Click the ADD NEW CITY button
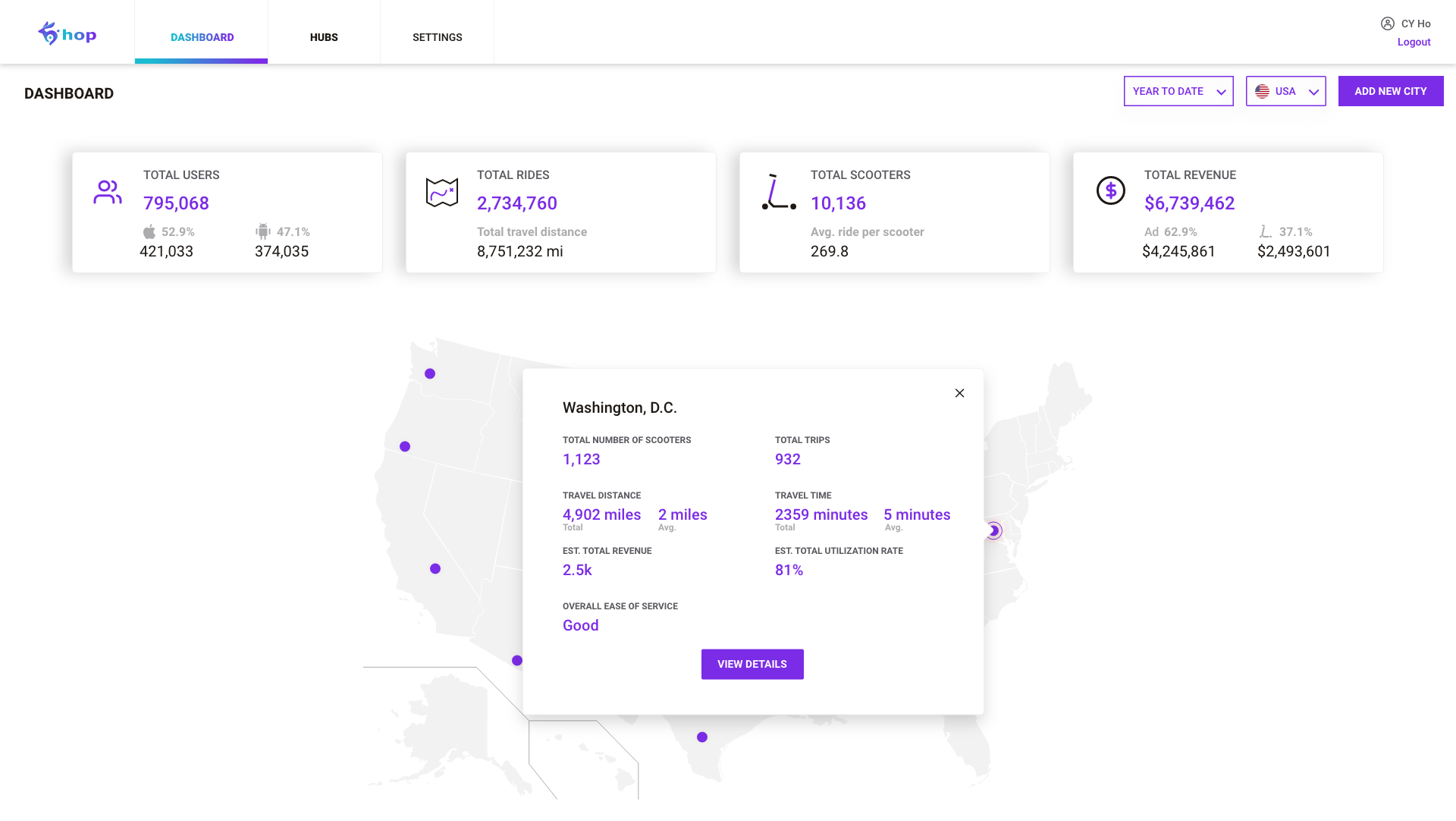Image resolution: width=1456 pixels, height=821 pixels. 1391,91
